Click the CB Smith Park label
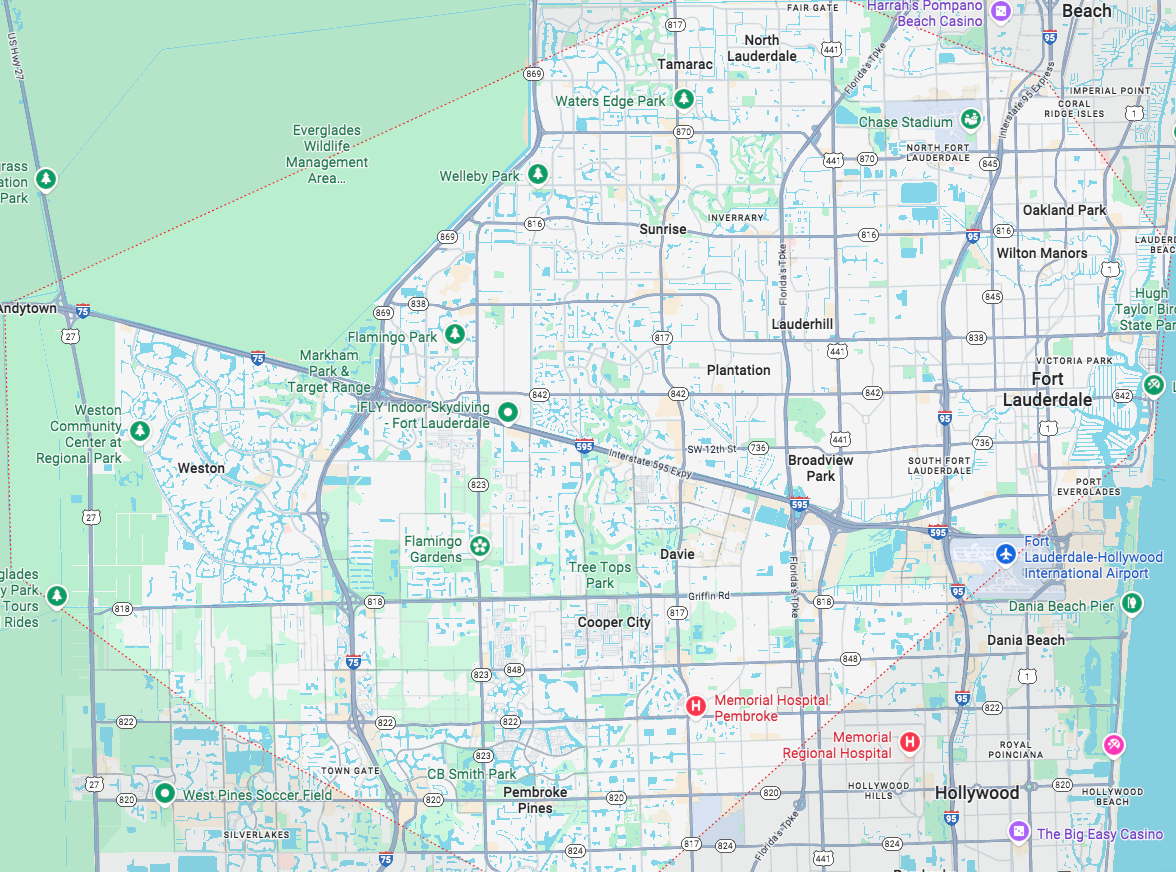Viewport: 1176px width, 872px height. coord(472,774)
